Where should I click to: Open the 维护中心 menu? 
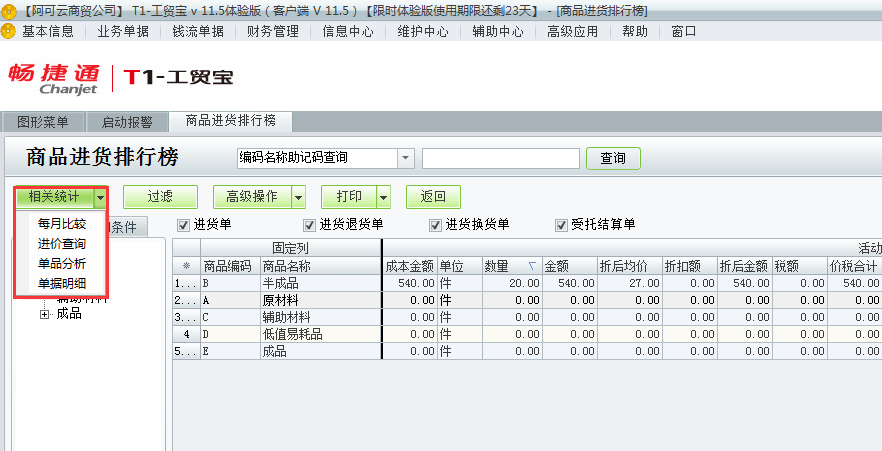tap(423, 31)
